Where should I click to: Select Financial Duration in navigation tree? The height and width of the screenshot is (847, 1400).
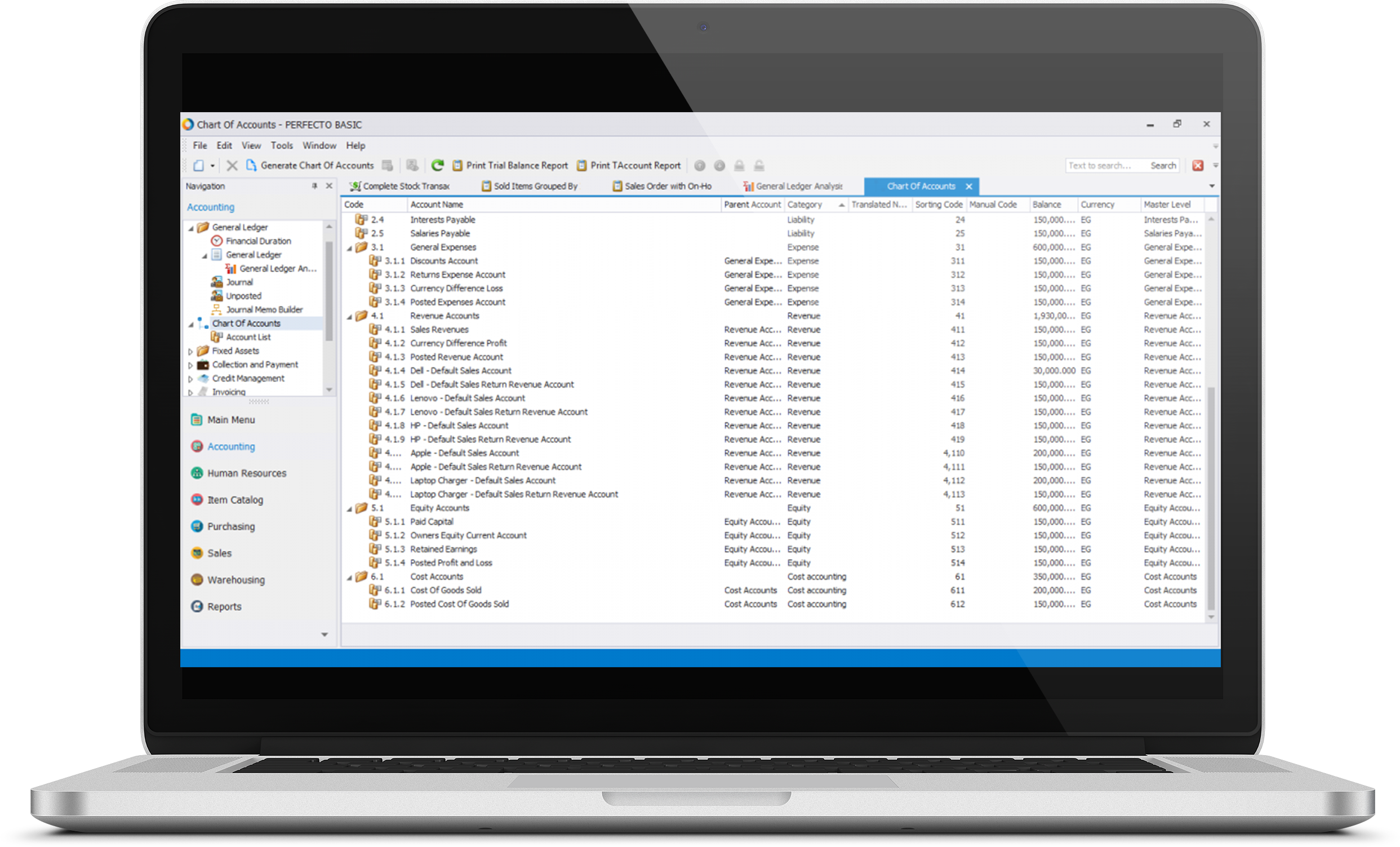tap(258, 241)
